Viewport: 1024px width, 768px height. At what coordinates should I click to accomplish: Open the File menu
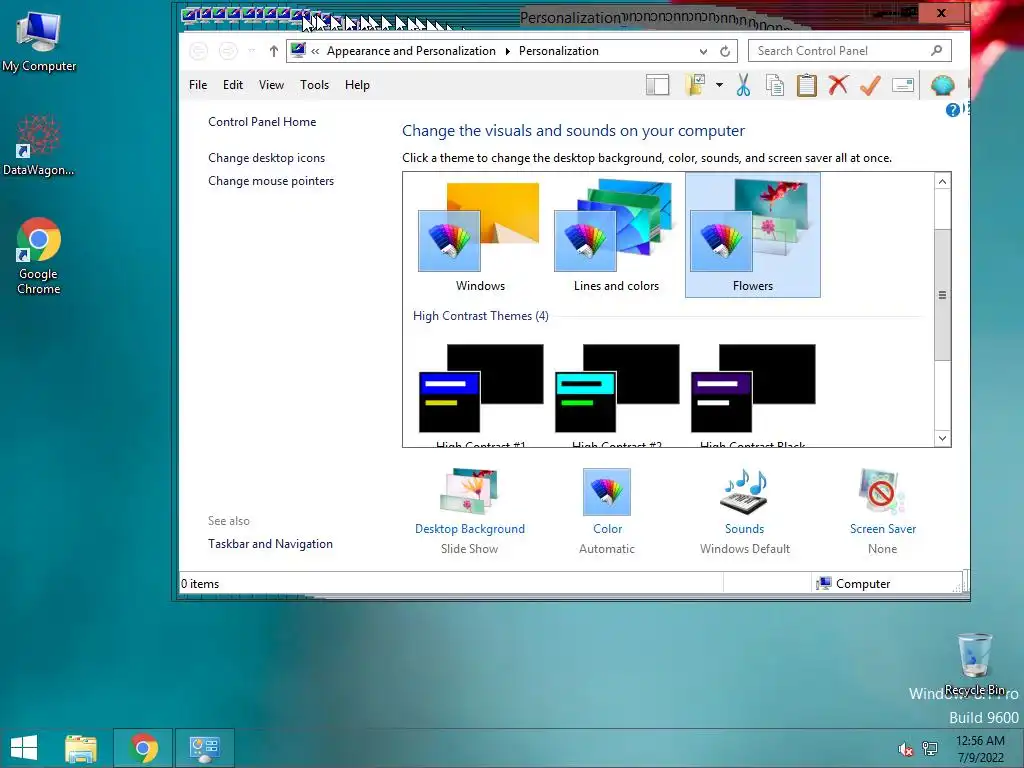(198, 85)
